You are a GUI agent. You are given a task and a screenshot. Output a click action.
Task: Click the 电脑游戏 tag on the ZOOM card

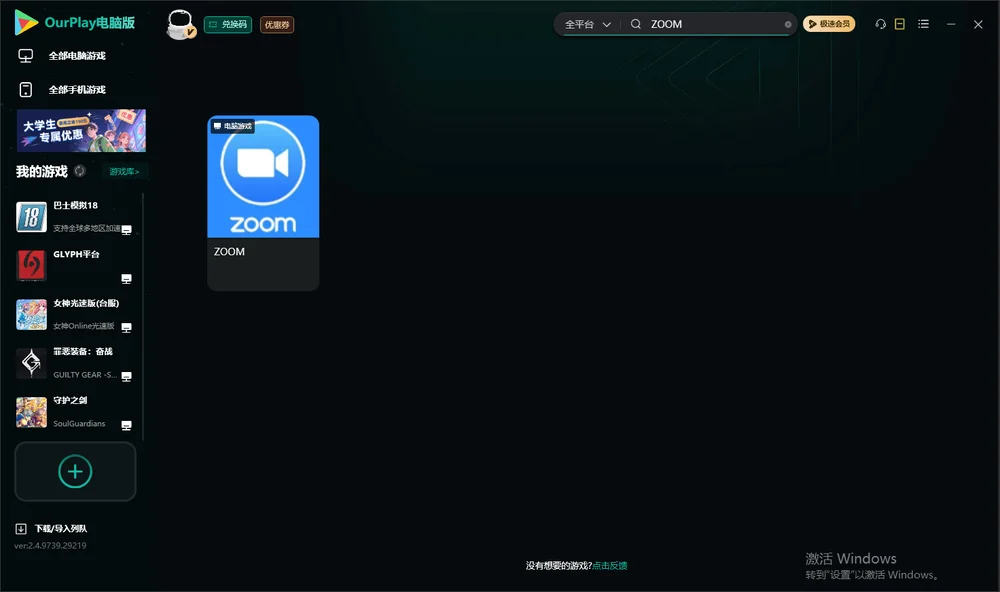[233, 126]
